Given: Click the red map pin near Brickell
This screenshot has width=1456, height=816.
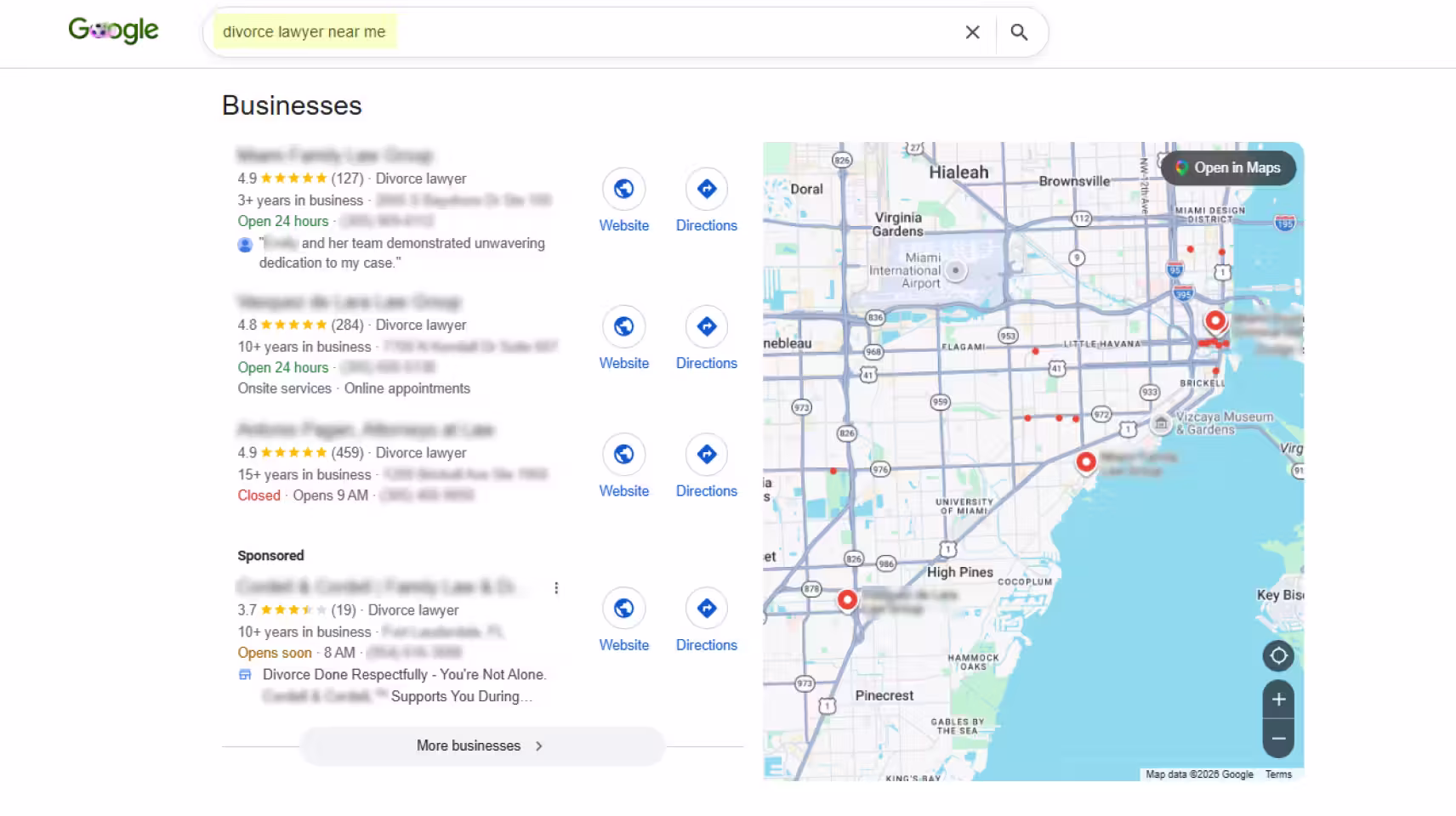Looking at the screenshot, I should coord(1215,322).
